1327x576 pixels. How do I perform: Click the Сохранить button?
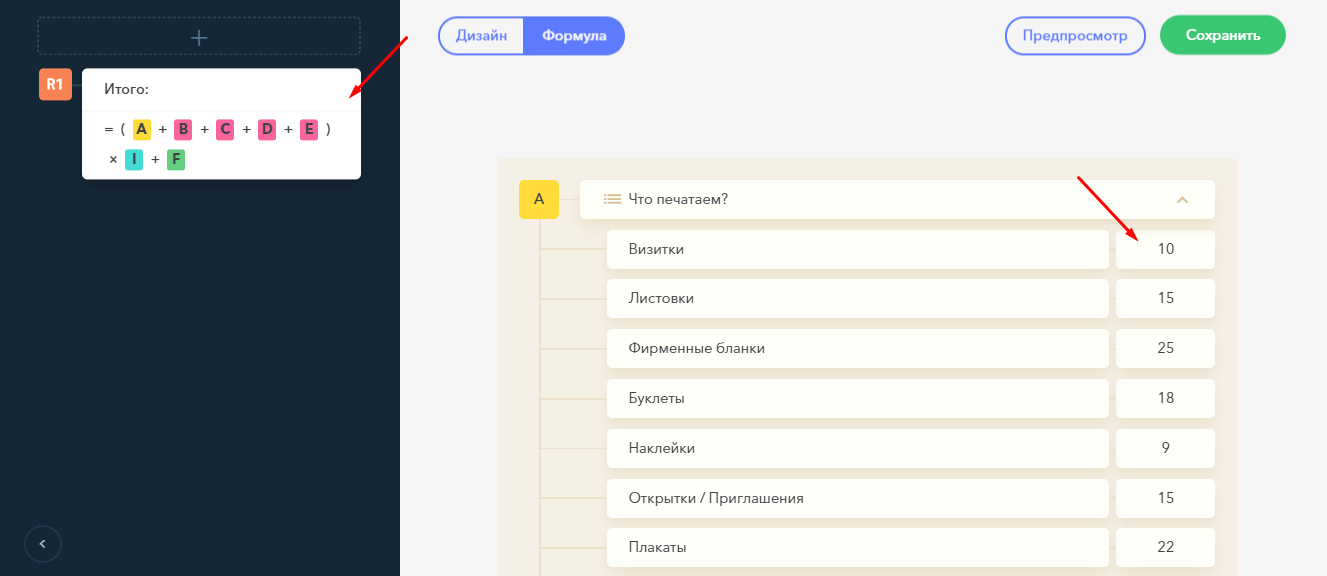tap(1223, 36)
